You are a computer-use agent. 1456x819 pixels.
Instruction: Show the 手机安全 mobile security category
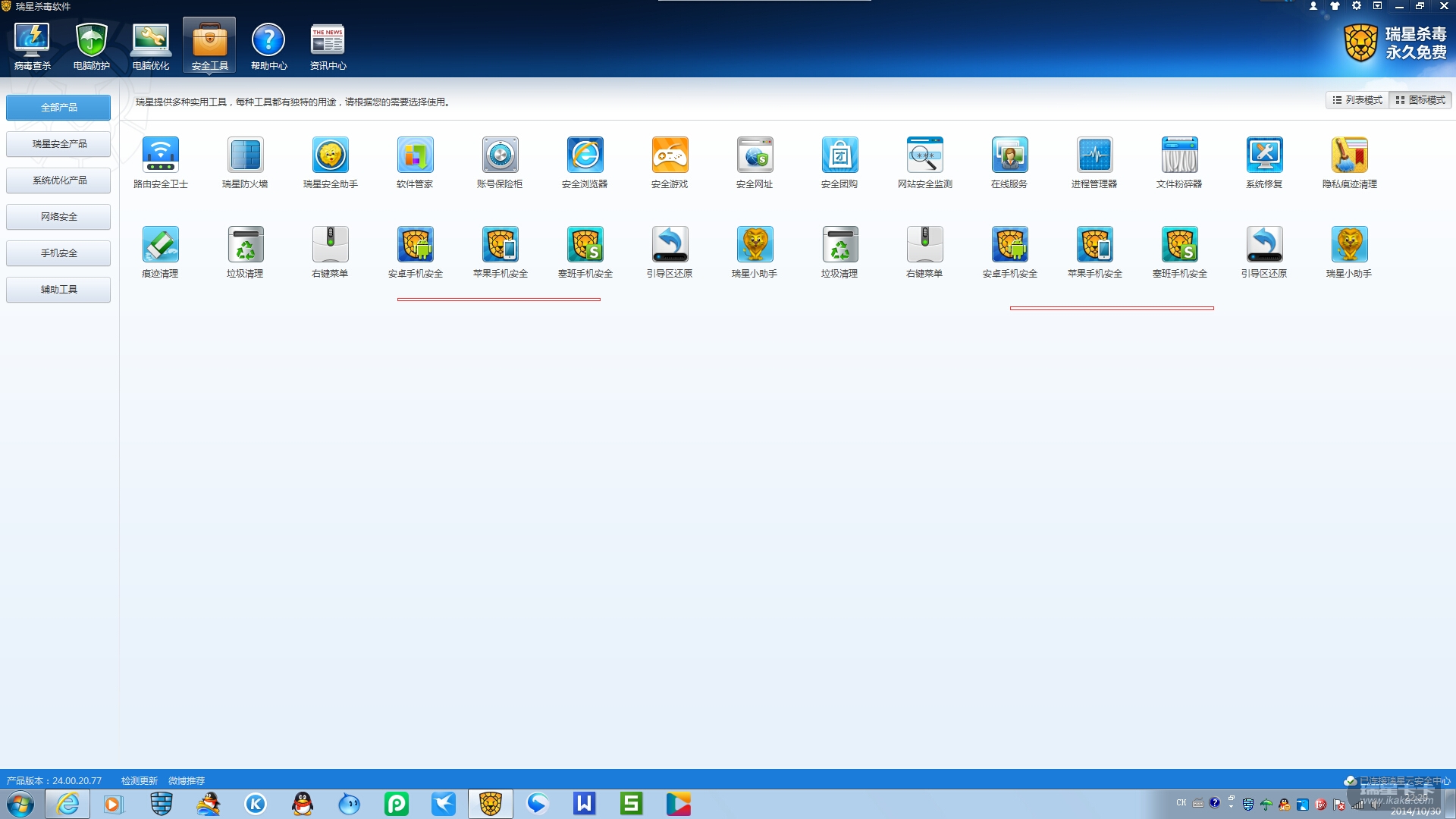click(x=58, y=253)
